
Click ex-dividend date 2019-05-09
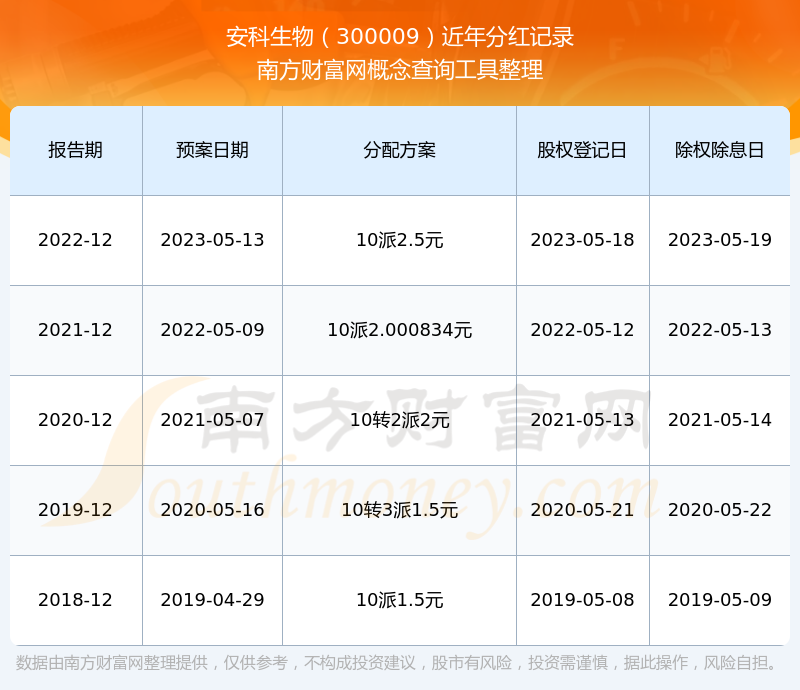click(x=720, y=600)
